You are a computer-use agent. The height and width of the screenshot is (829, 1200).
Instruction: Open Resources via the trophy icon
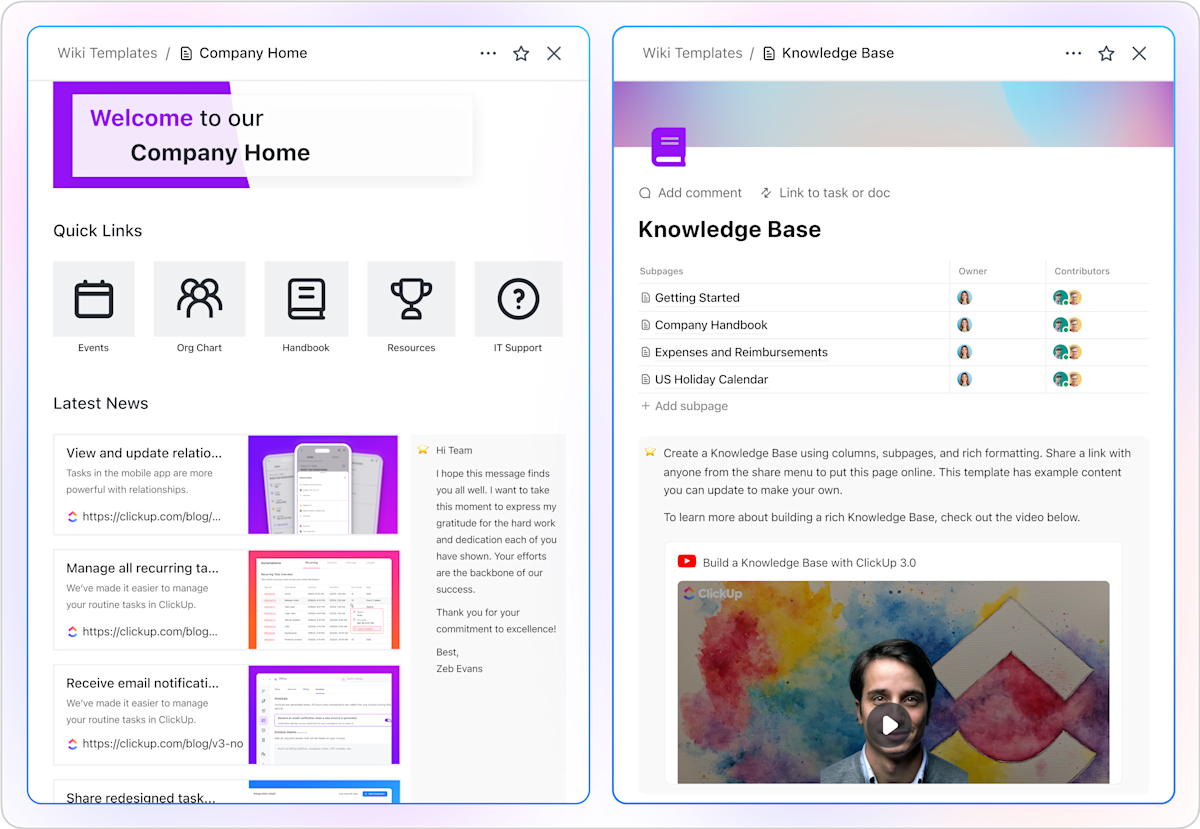[411, 298]
